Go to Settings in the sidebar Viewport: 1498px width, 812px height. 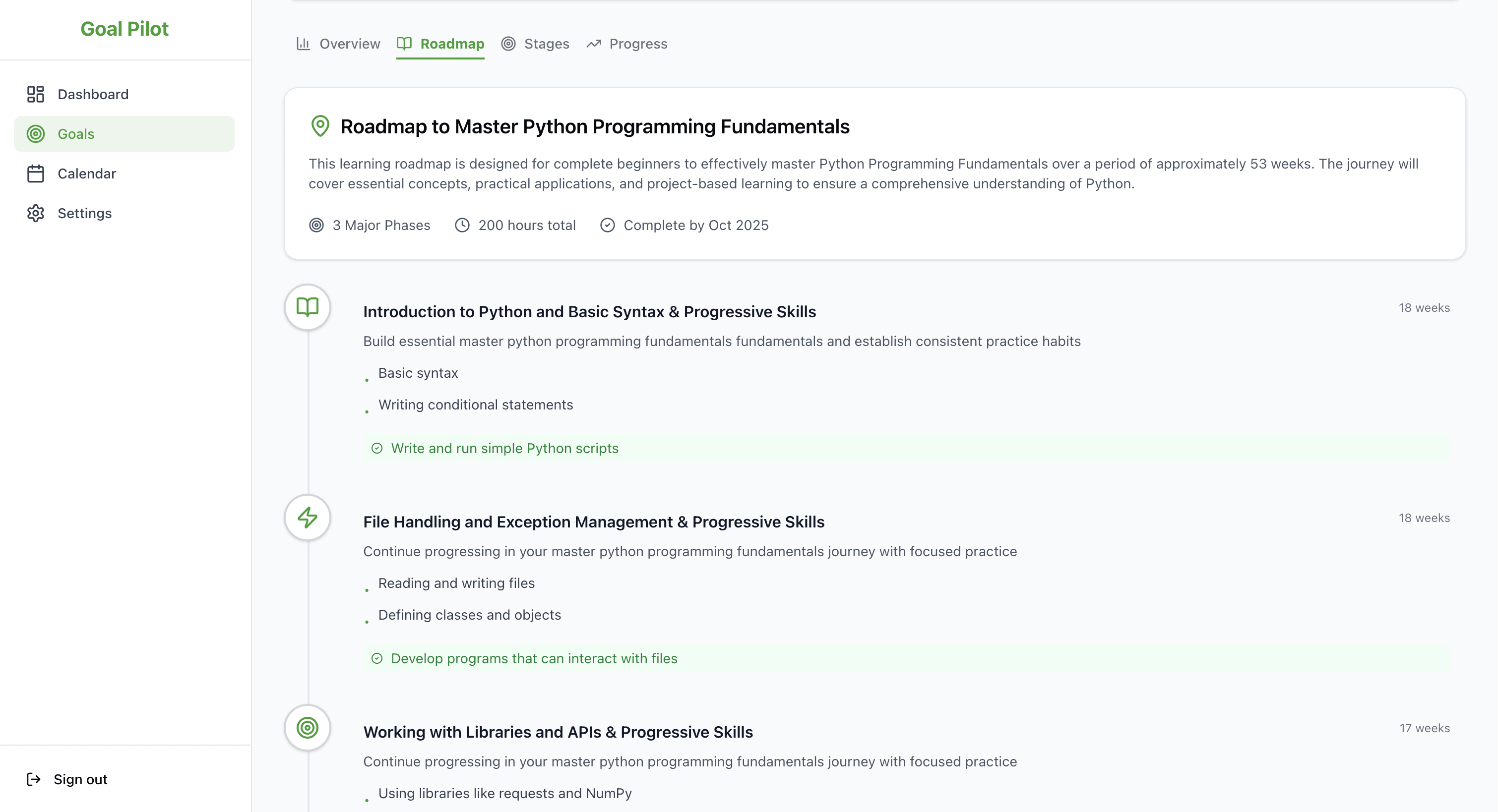click(x=125, y=213)
